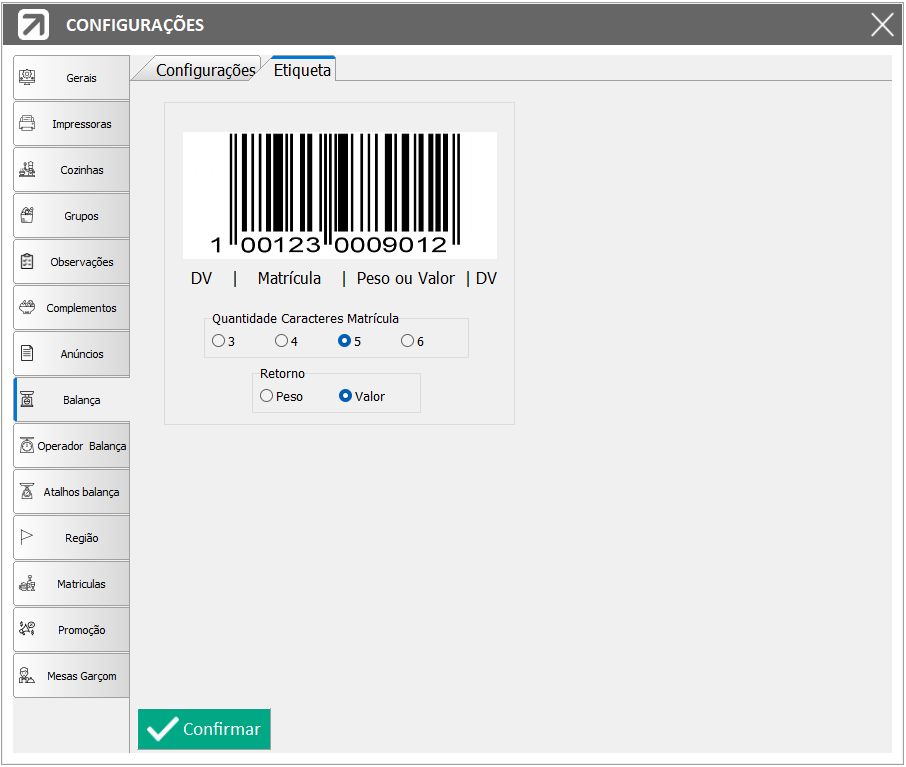Open the Mesas Garçom section
The height and width of the screenshot is (767, 906).
[72, 676]
